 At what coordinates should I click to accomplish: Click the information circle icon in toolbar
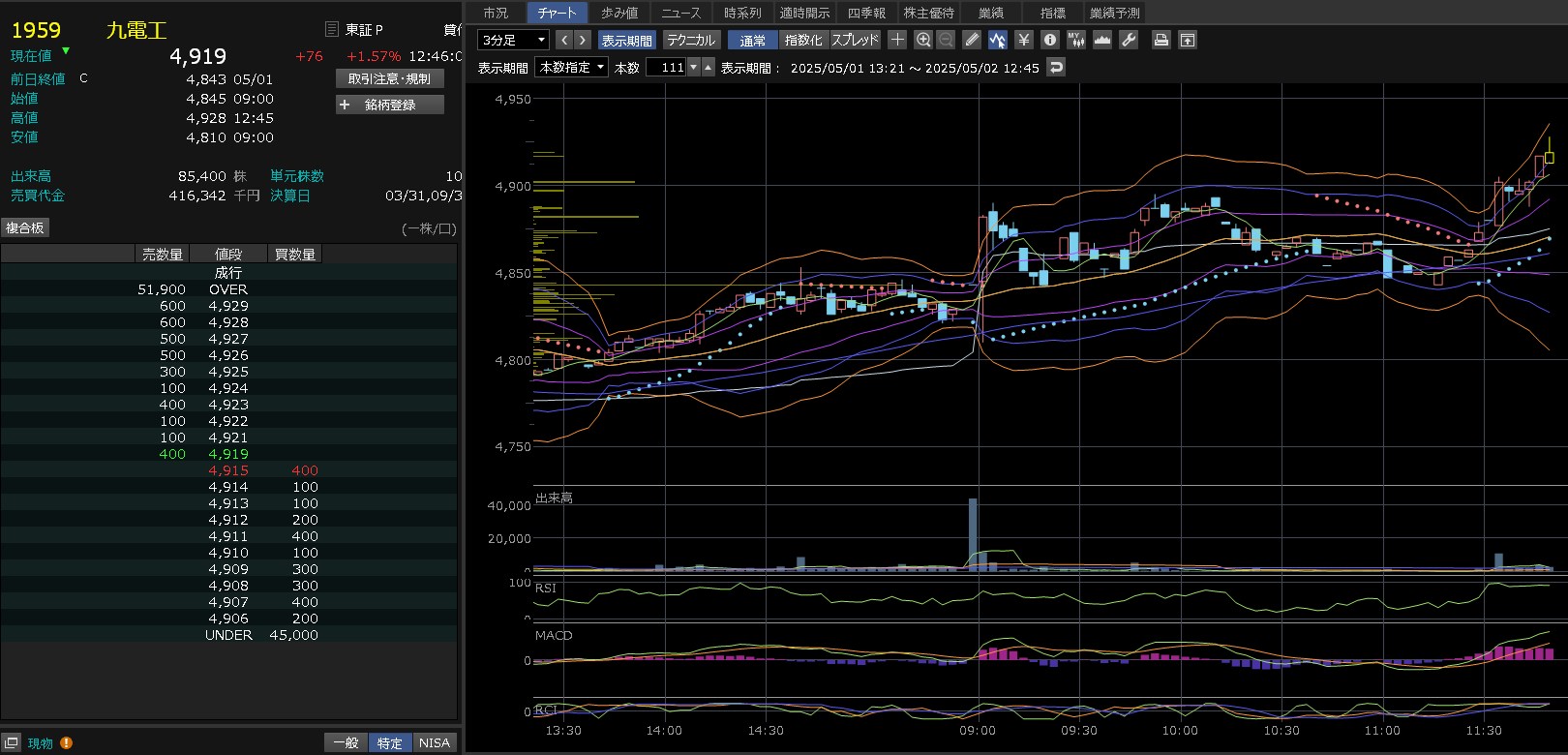tap(1050, 40)
